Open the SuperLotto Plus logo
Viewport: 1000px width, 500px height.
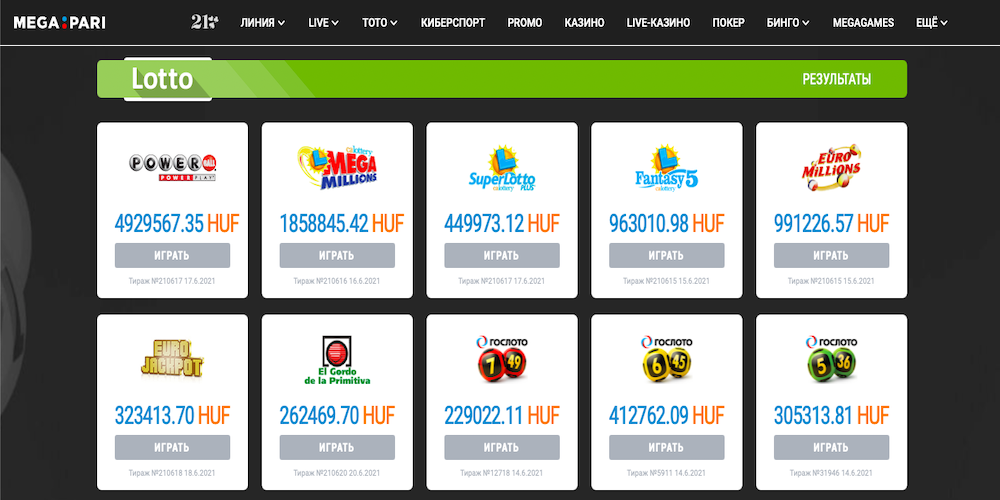click(x=502, y=167)
